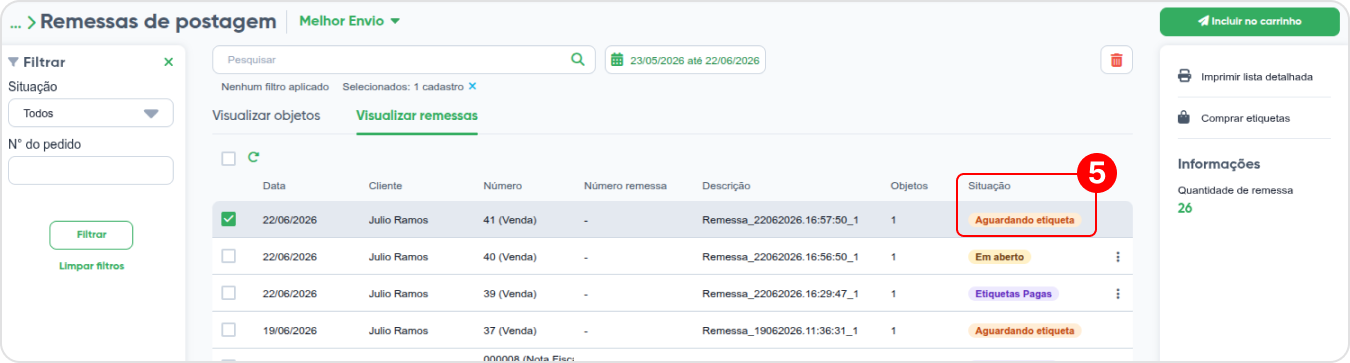The height and width of the screenshot is (363, 1350).
Task: Click the date 19/06/2026 in row 37
Action: click(x=290, y=330)
